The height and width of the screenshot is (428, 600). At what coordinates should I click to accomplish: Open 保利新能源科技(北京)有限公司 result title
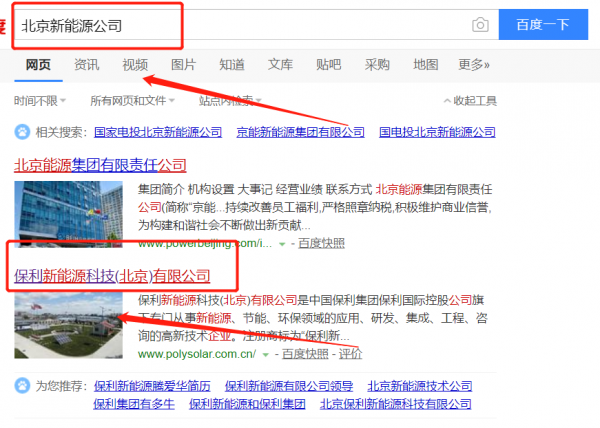click(112, 276)
